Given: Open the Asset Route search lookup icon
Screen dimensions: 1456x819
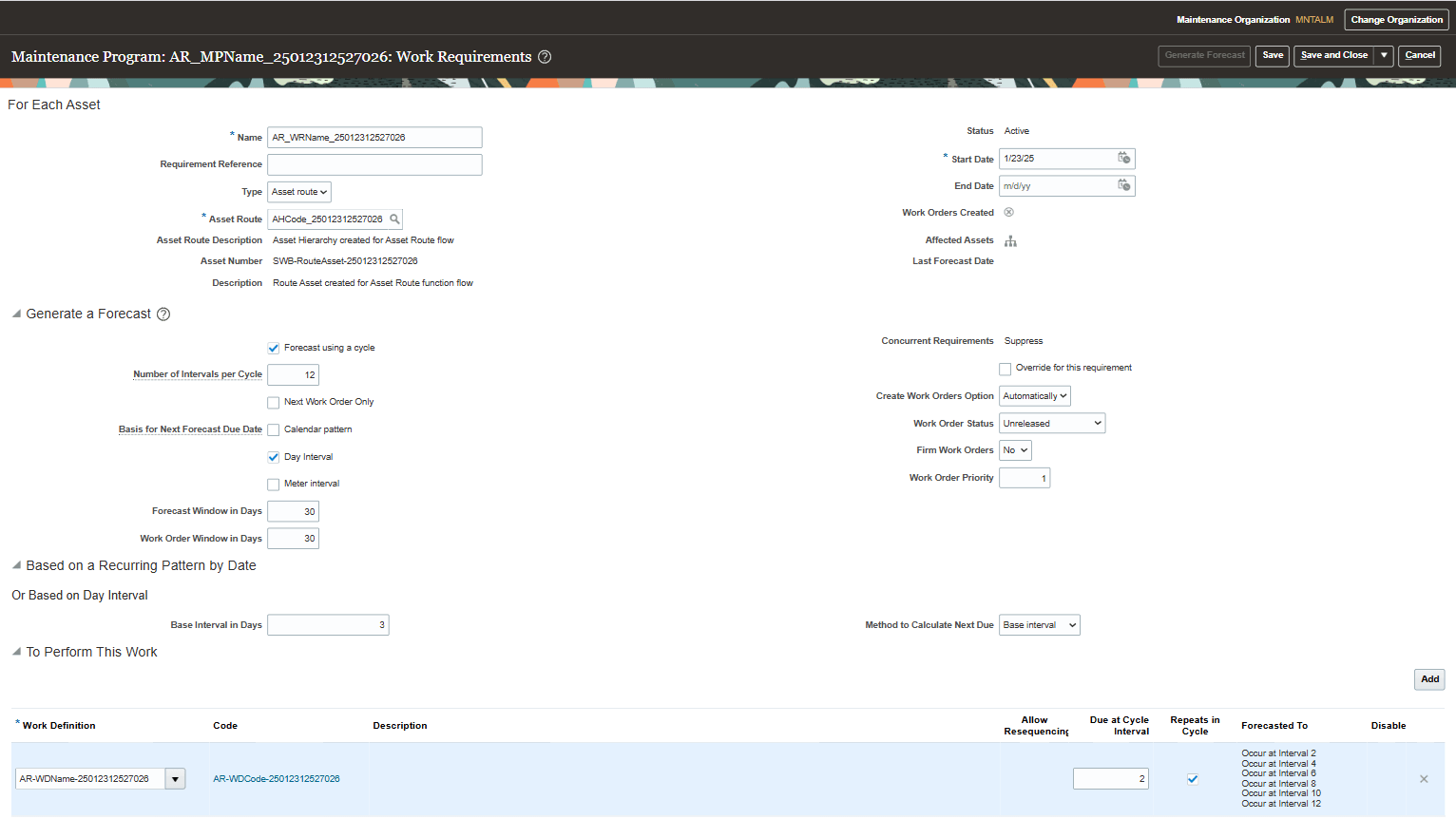Looking at the screenshot, I should (396, 219).
